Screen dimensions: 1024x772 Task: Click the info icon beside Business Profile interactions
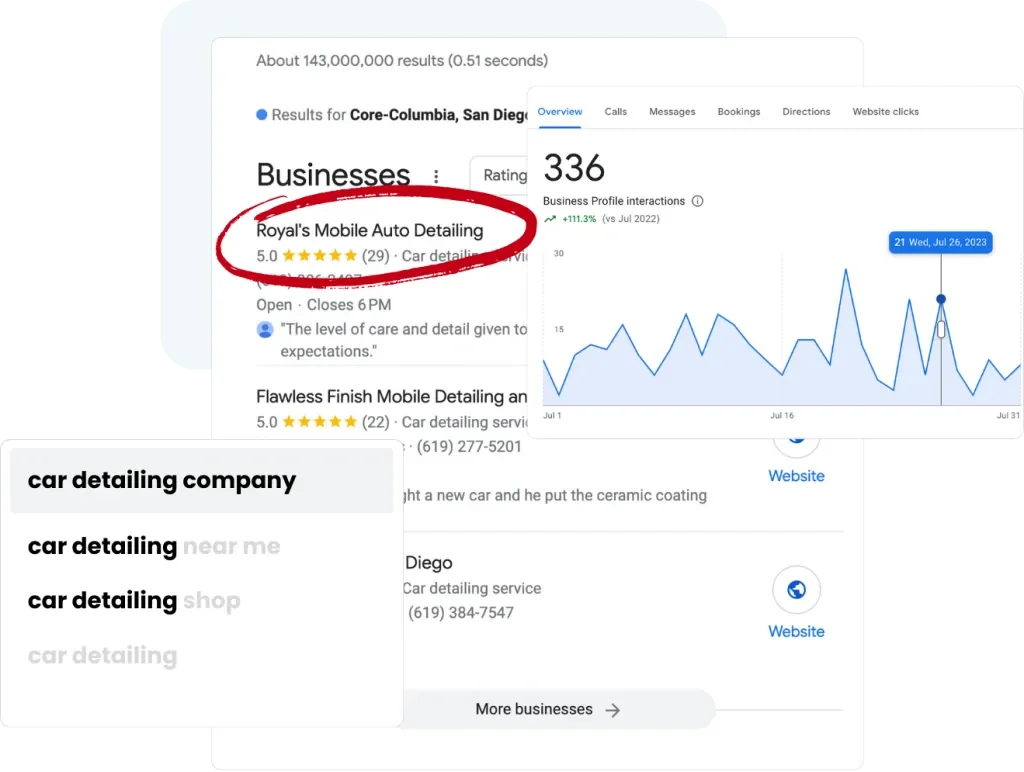[697, 201]
